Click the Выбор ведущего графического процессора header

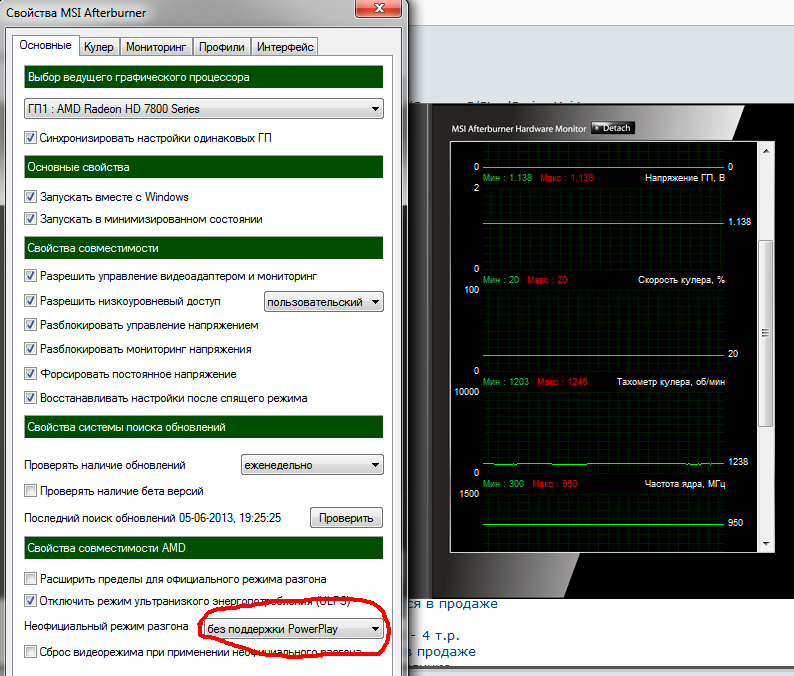(204, 77)
